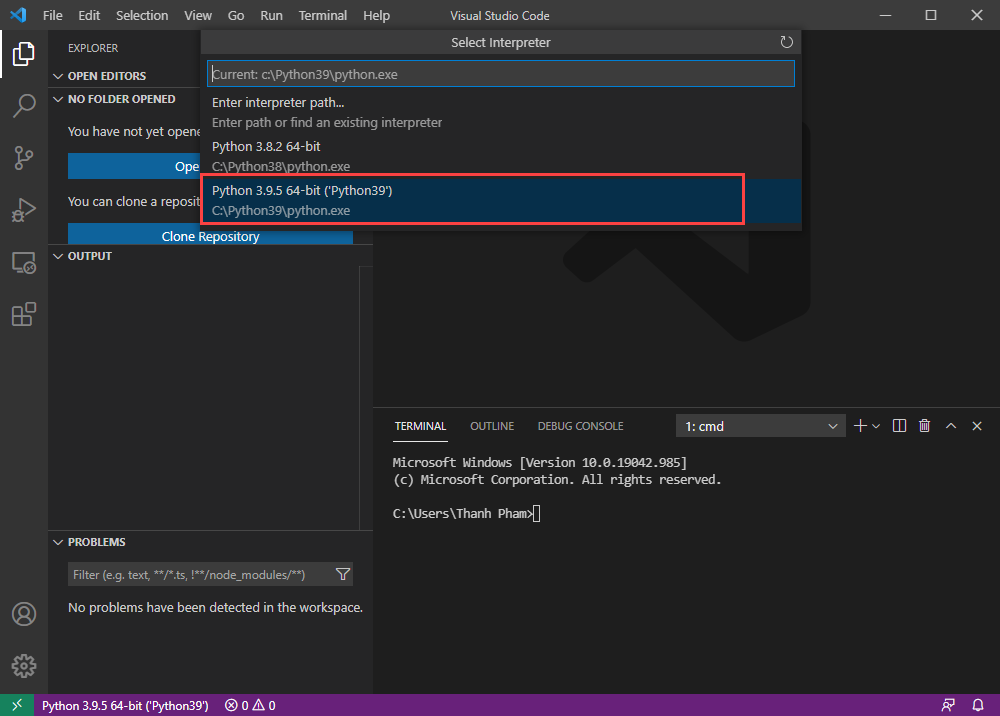This screenshot has width=1000, height=716.
Task: Switch to the Debug Console tab
Action: pyautogui.click(x=580, y=426)
